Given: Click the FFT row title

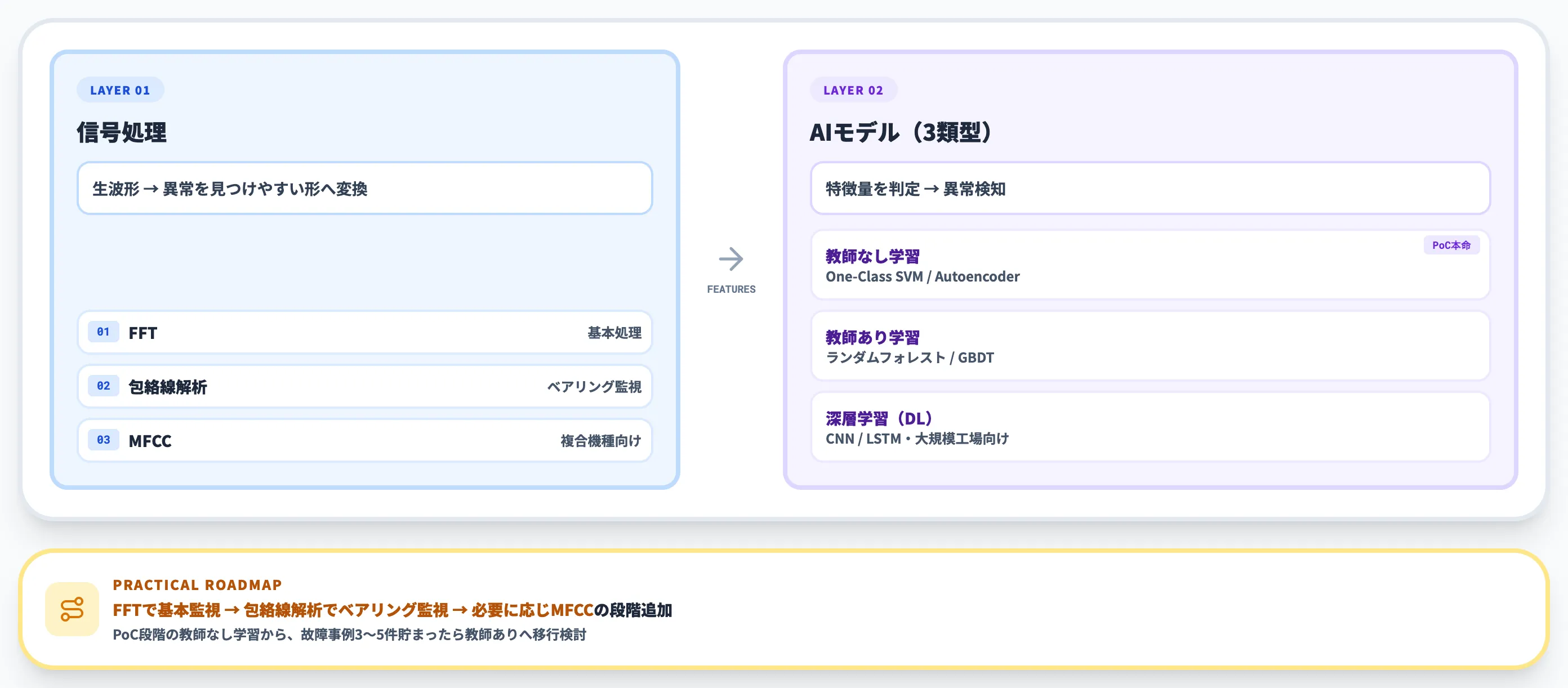Looking at the screenshot, I should [x=143, y=333].
